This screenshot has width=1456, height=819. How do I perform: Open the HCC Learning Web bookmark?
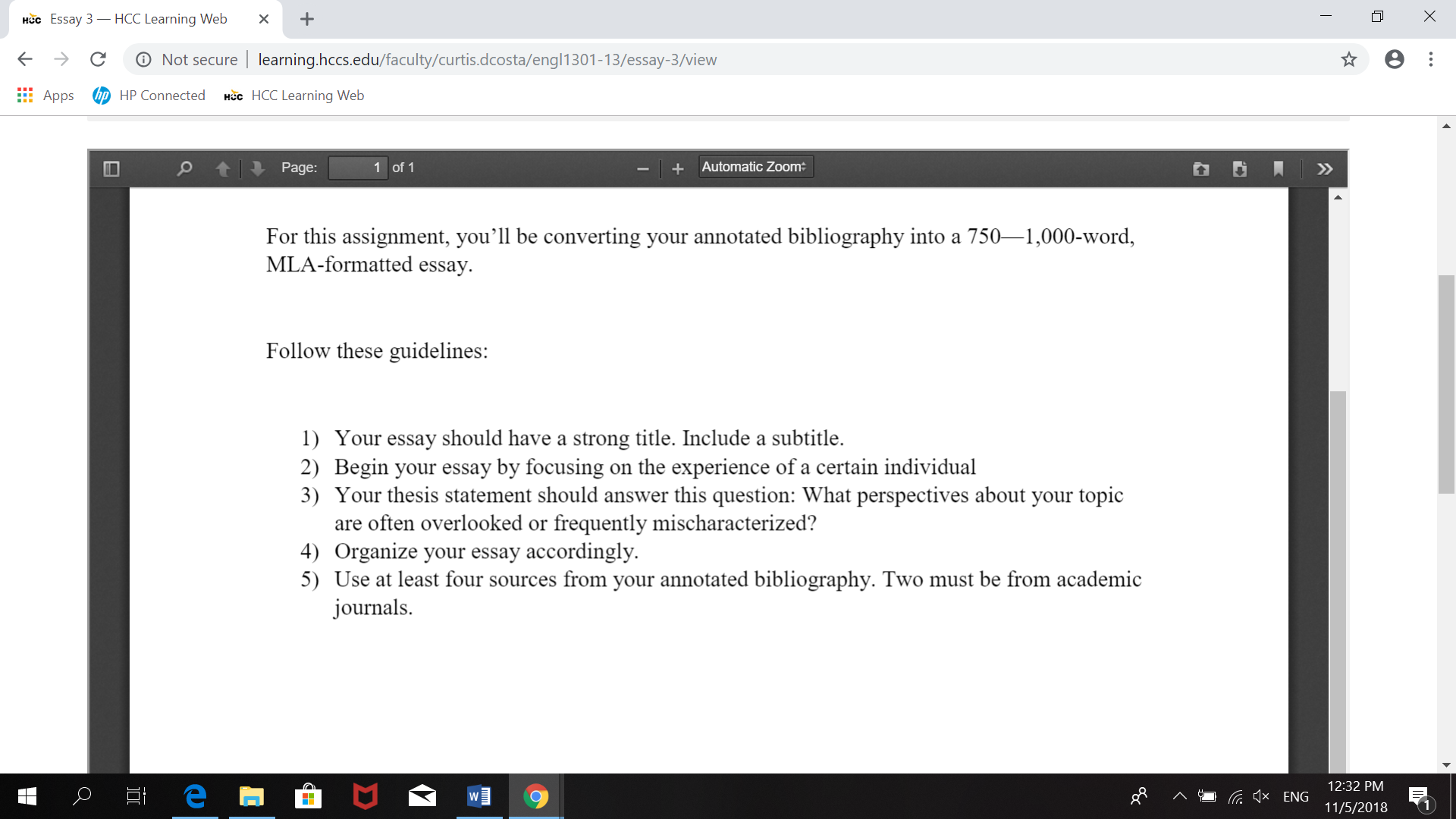[294, 95]
